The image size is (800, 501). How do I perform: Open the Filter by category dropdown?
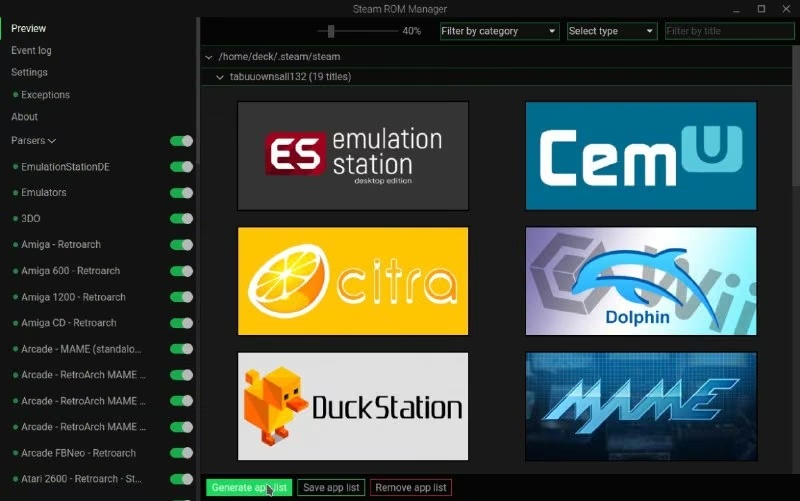(499, 31)
